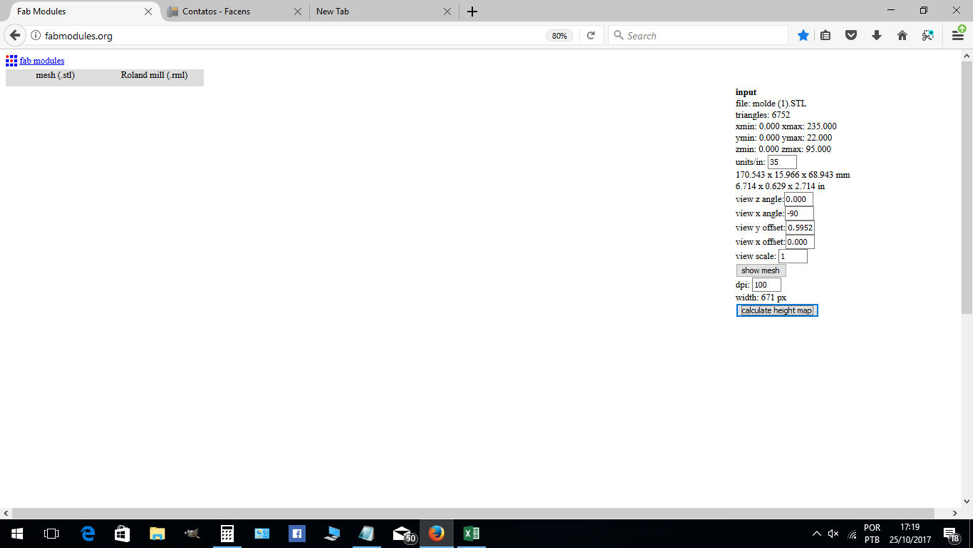This screenshot has width=973, height=548.
Task: Click the 80% zoom indicator
Action: (x=559, y=35)
